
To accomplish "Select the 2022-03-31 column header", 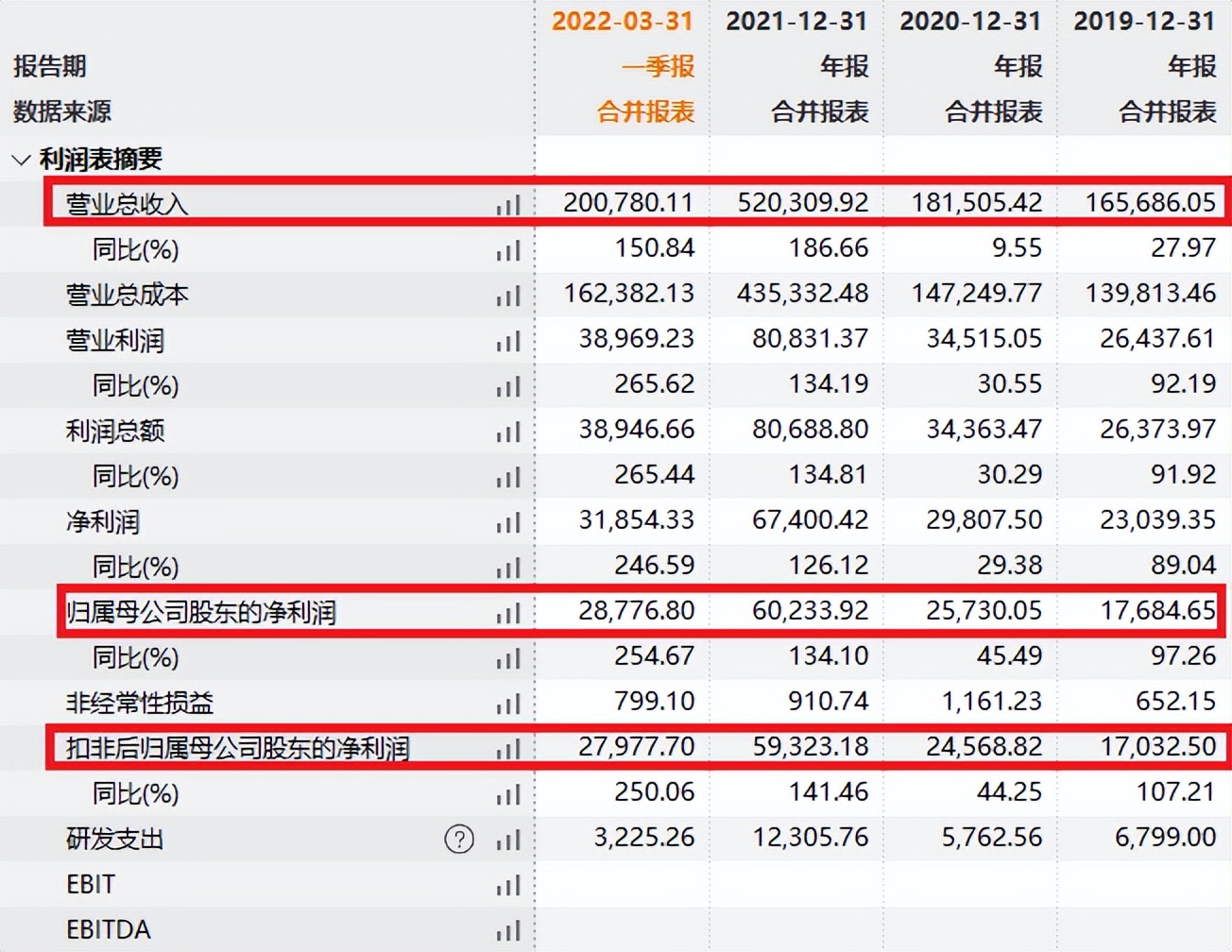I will (623, 21).
